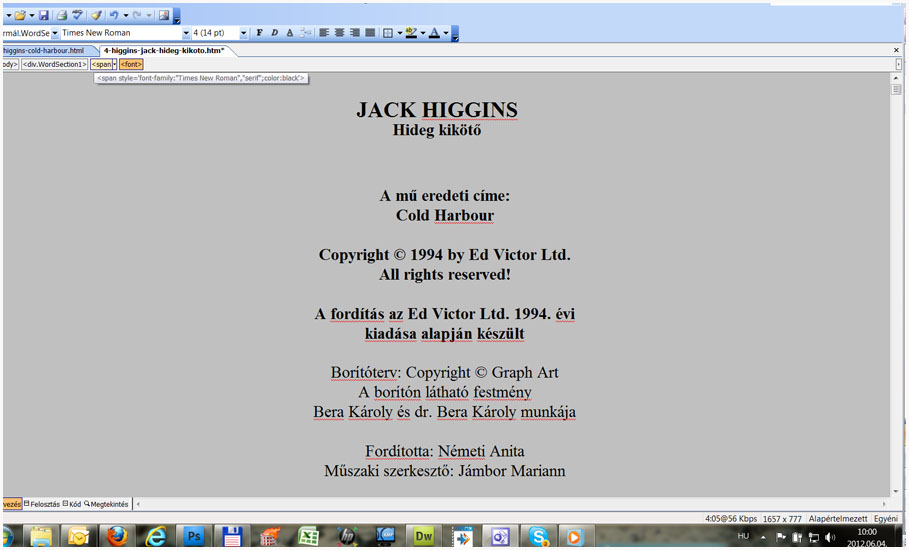Switch to Megtekintés preview view
Image resolution: width=909 pixels, height=550 pixels.
point(106,504)
